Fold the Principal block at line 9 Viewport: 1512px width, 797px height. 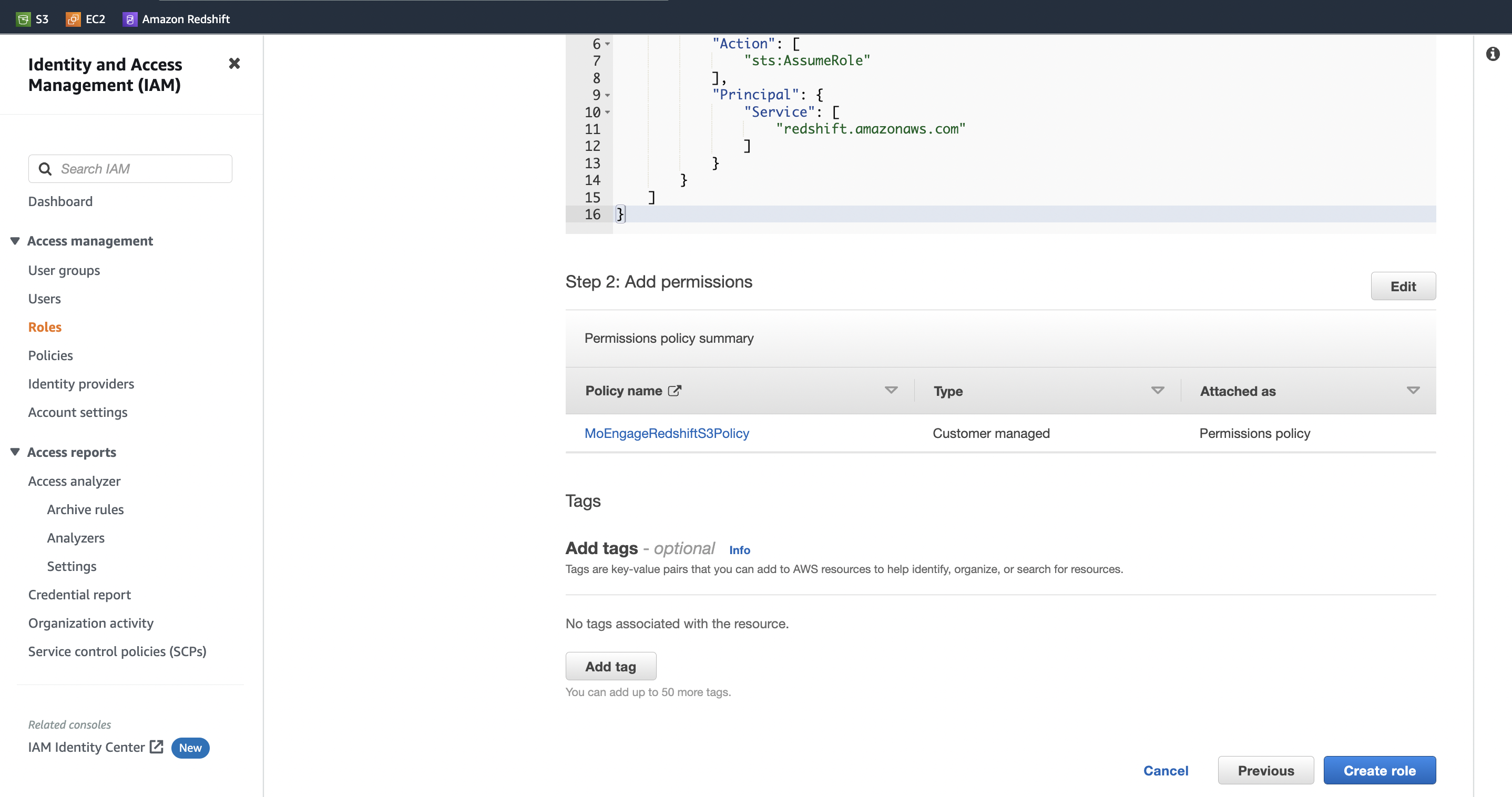coord(608,95)
